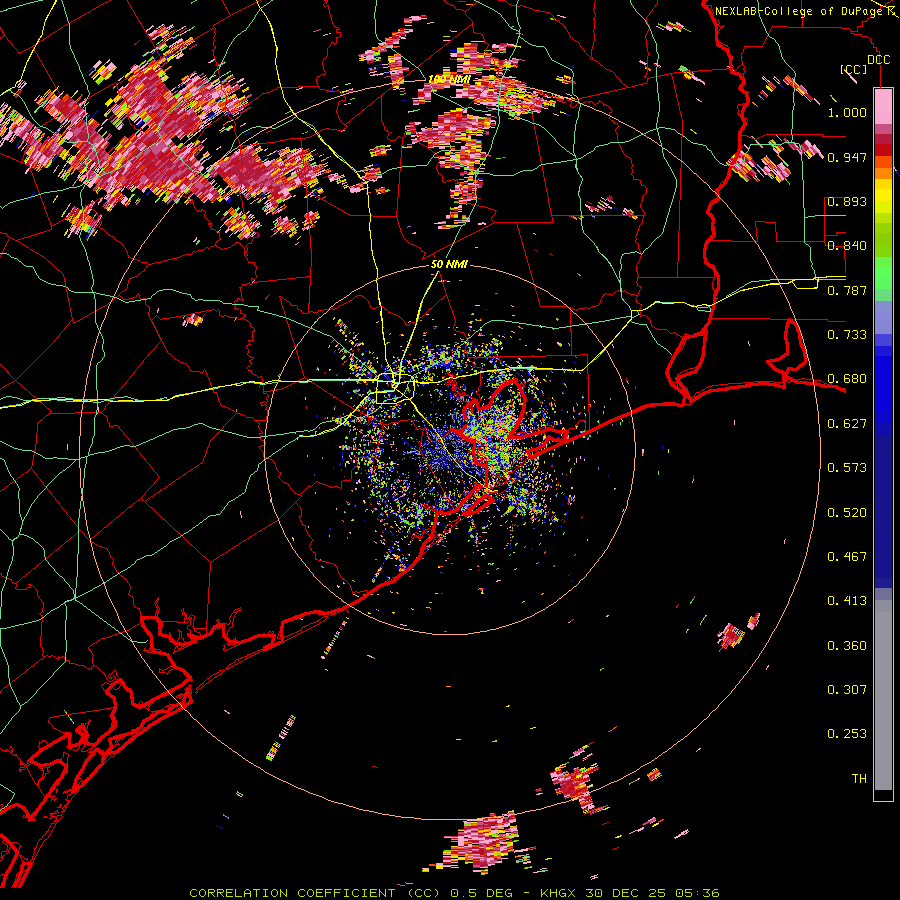Select the 0.733 scale value

point(847,335)
